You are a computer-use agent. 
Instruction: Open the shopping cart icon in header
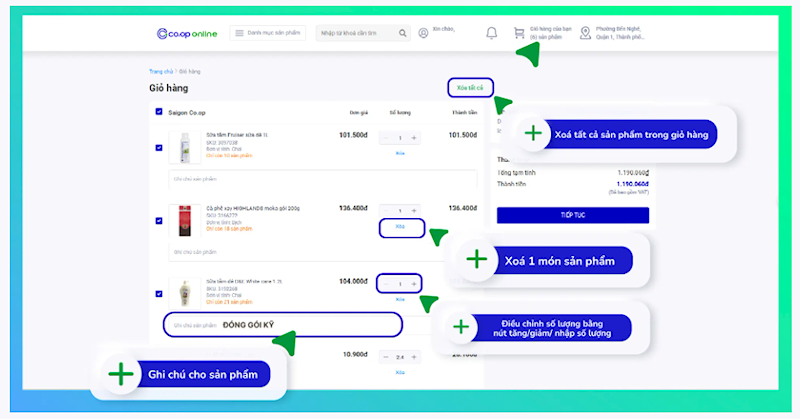point(518,33)
